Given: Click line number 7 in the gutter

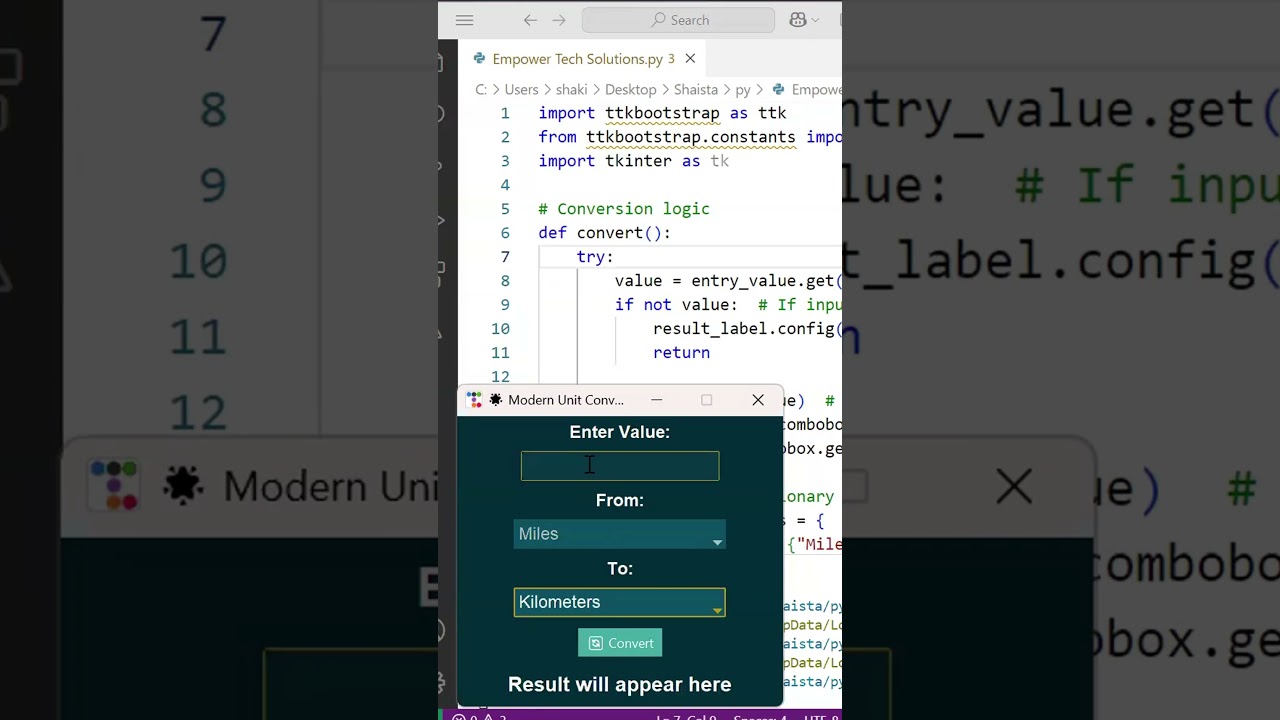Looking at the screenshot, I should coord(505,257).
